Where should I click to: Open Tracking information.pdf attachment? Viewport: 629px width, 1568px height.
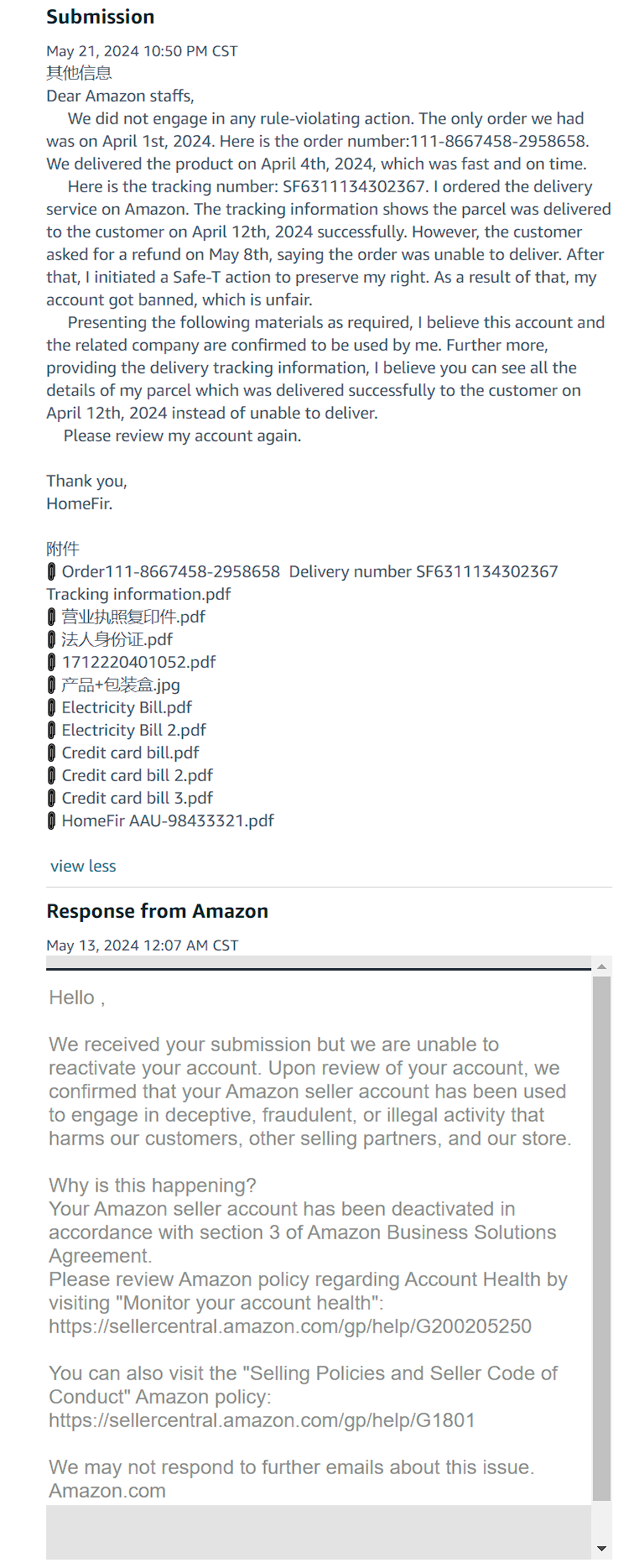(138, 595)
